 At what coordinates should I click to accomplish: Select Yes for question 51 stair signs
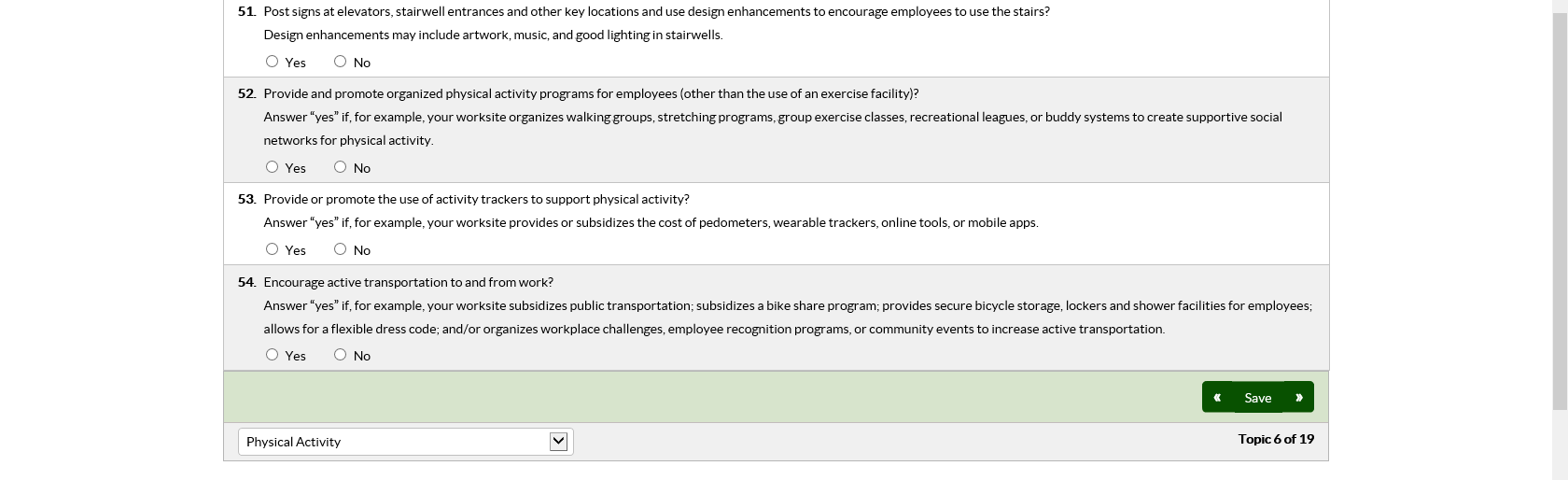(x=272, y=62)
